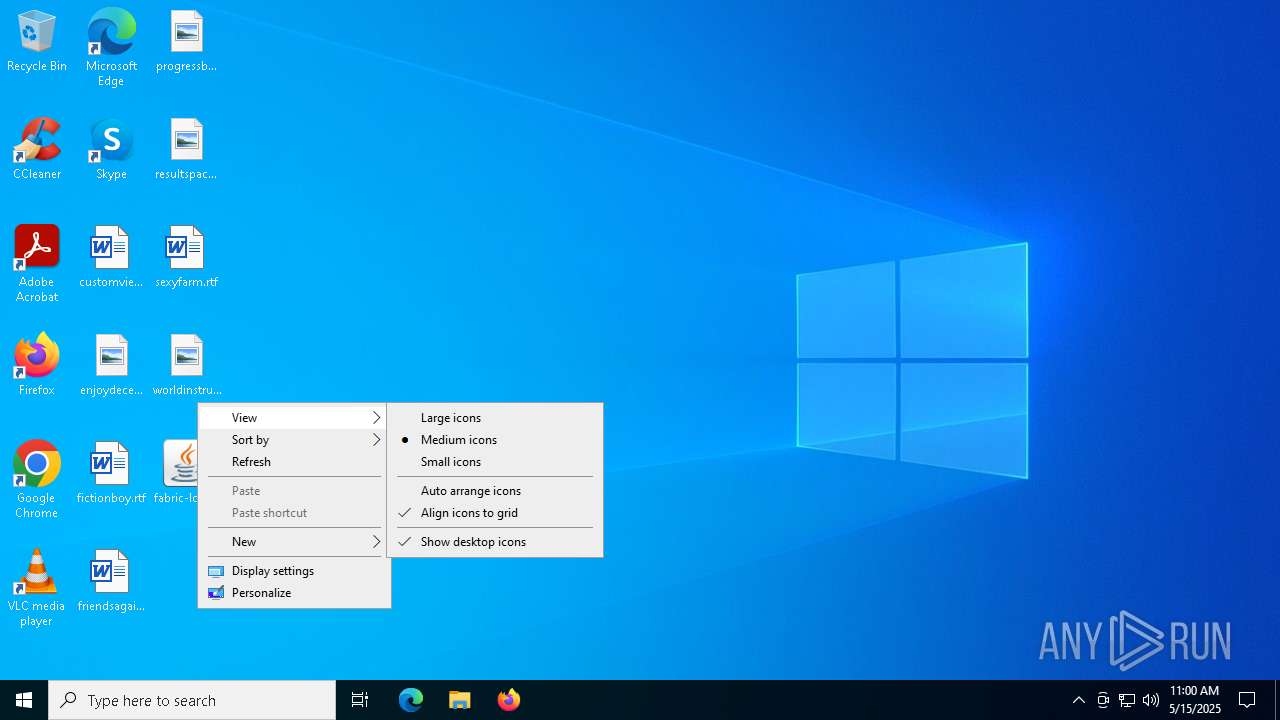Select the Microsoft Edge desktop shortcut
The image size is (1280, 720).
pos(111,48)
